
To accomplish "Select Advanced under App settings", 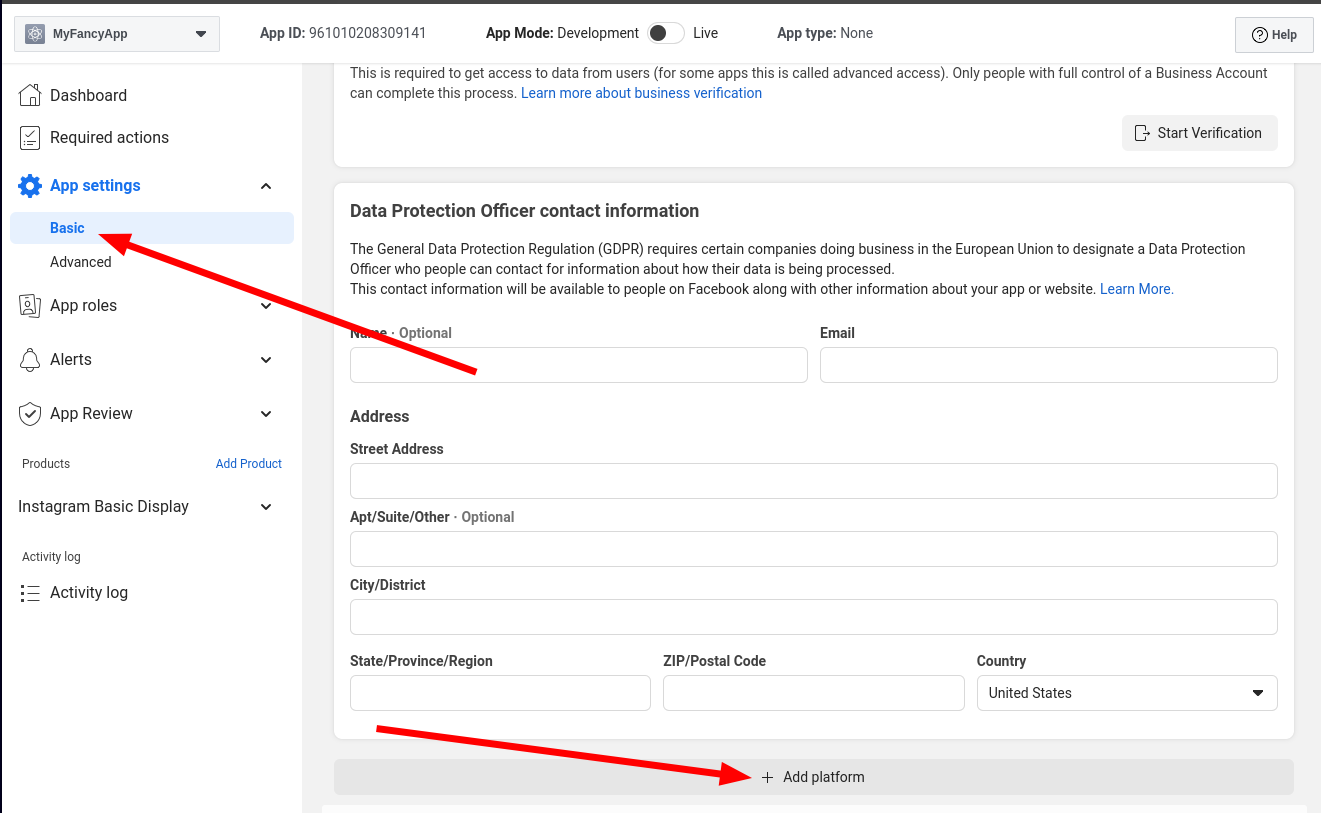I will [81, 262].
